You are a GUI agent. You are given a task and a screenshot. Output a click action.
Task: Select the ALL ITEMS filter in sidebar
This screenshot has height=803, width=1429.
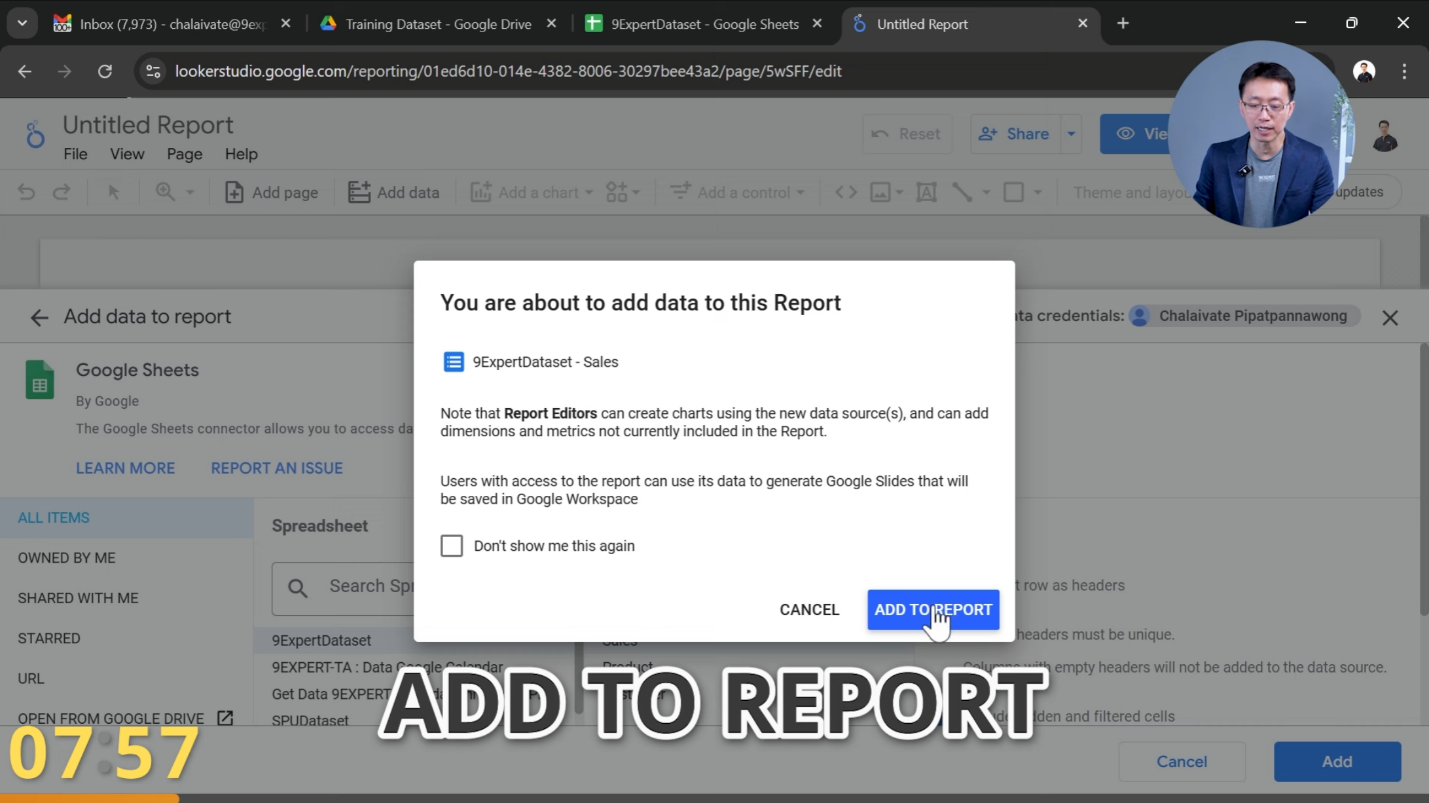click(x=54, y=517)
